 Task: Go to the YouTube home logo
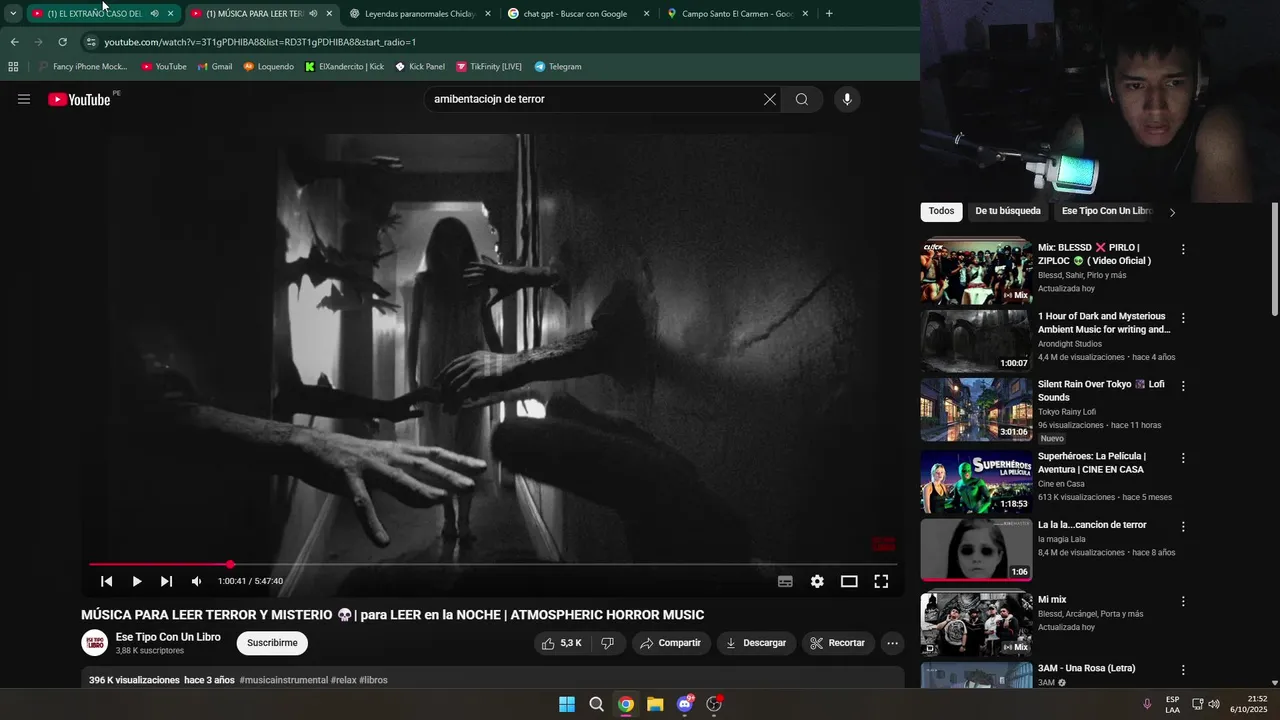(79, 99)
